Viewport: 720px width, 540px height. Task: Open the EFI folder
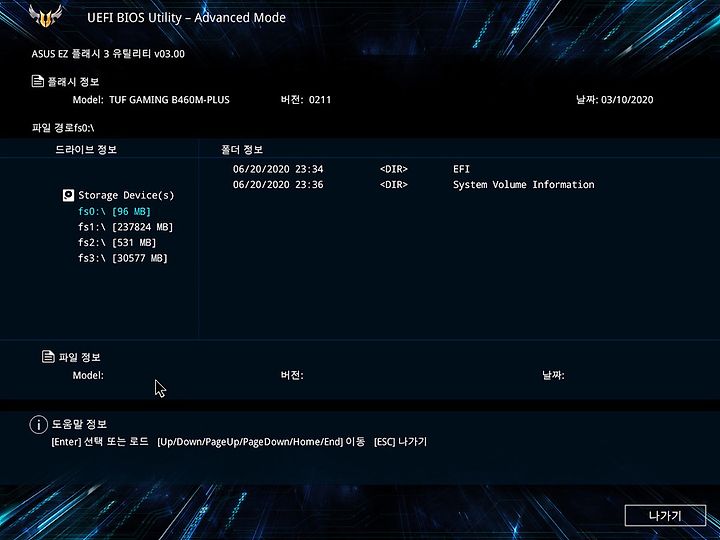pyautogui.click(x=461, y=169)
